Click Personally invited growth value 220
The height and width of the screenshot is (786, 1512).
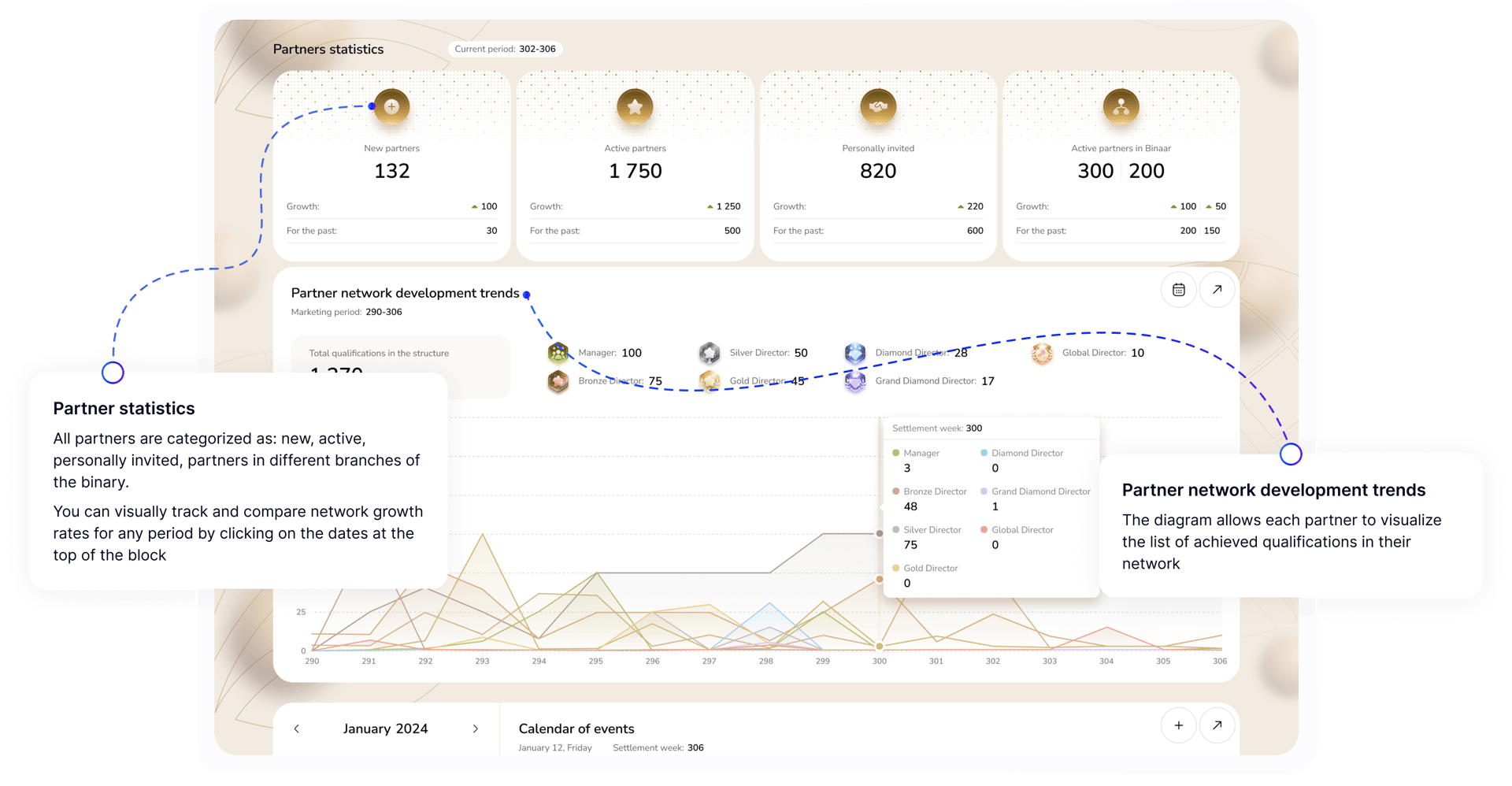[x=975, y=206]
